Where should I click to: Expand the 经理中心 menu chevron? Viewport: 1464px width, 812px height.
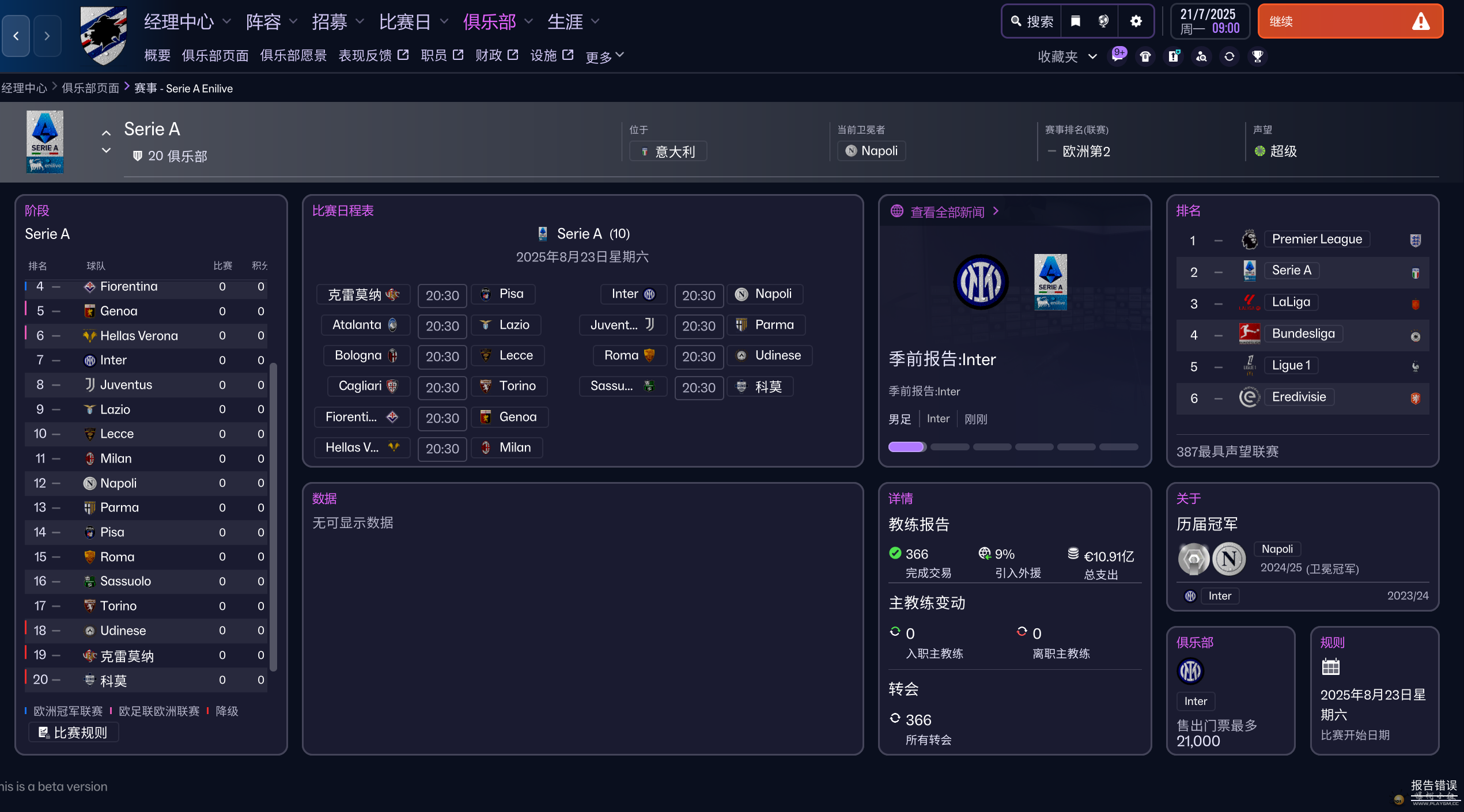[x=226, y=21]
